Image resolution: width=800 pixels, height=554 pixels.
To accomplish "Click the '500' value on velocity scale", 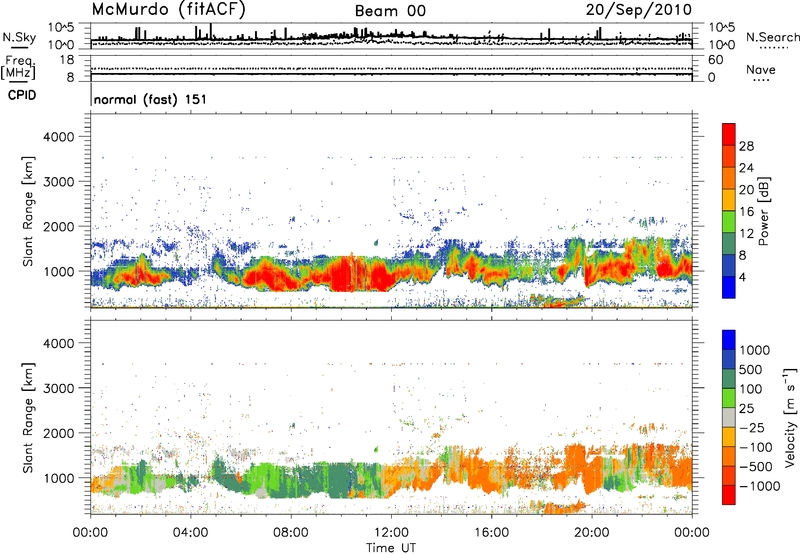I will pyautogui.click(x=751, y=370).
